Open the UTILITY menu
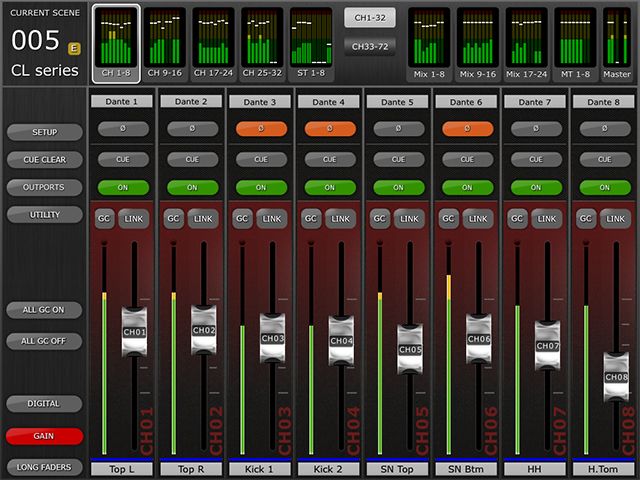This screenshot has width=640, height=480. click(x=44, y=215)
